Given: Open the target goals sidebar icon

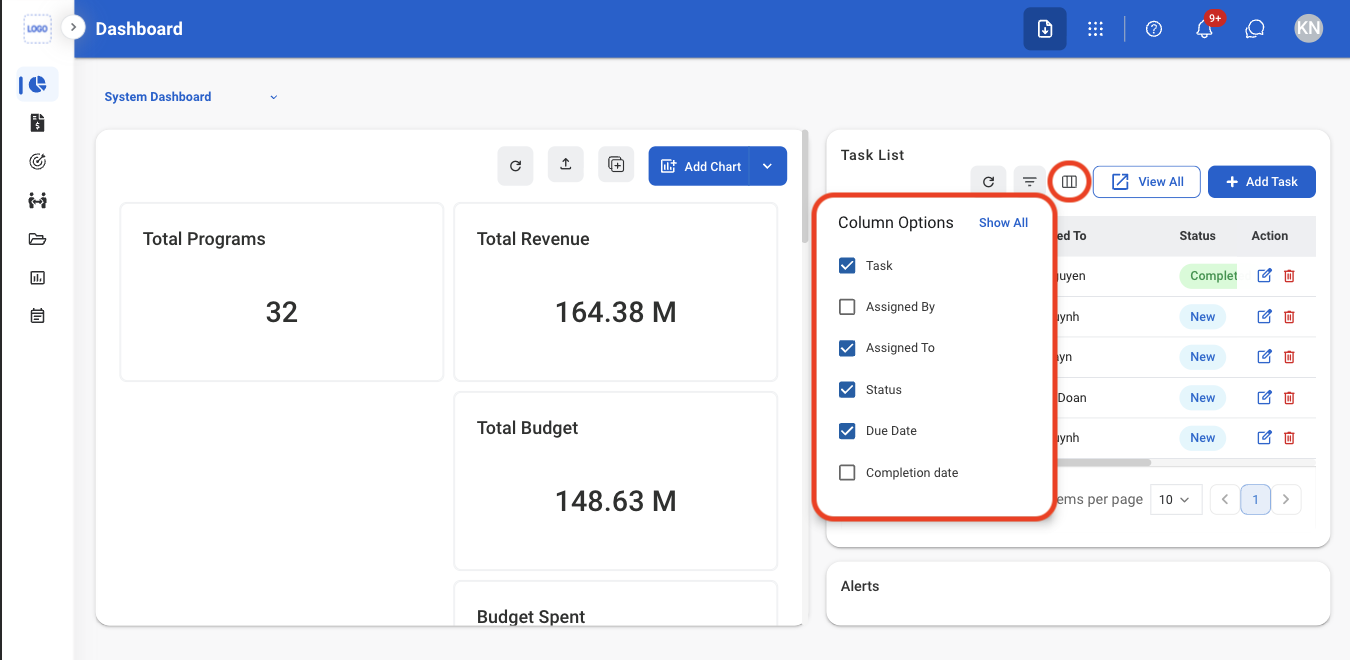Looking at the screenshot, I should [x=38, y=161].
